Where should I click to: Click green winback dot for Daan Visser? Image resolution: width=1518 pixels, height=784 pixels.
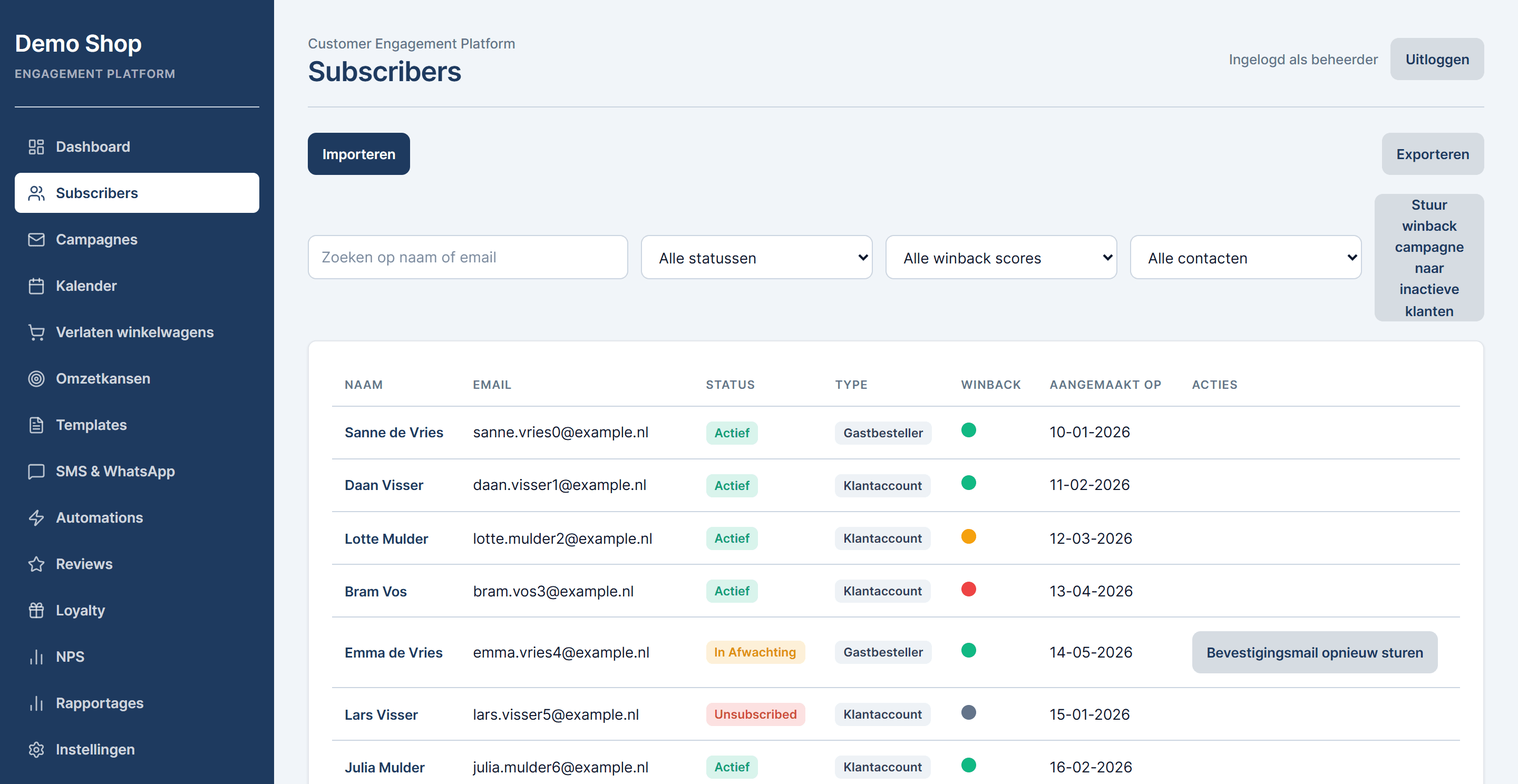[968, 483]
